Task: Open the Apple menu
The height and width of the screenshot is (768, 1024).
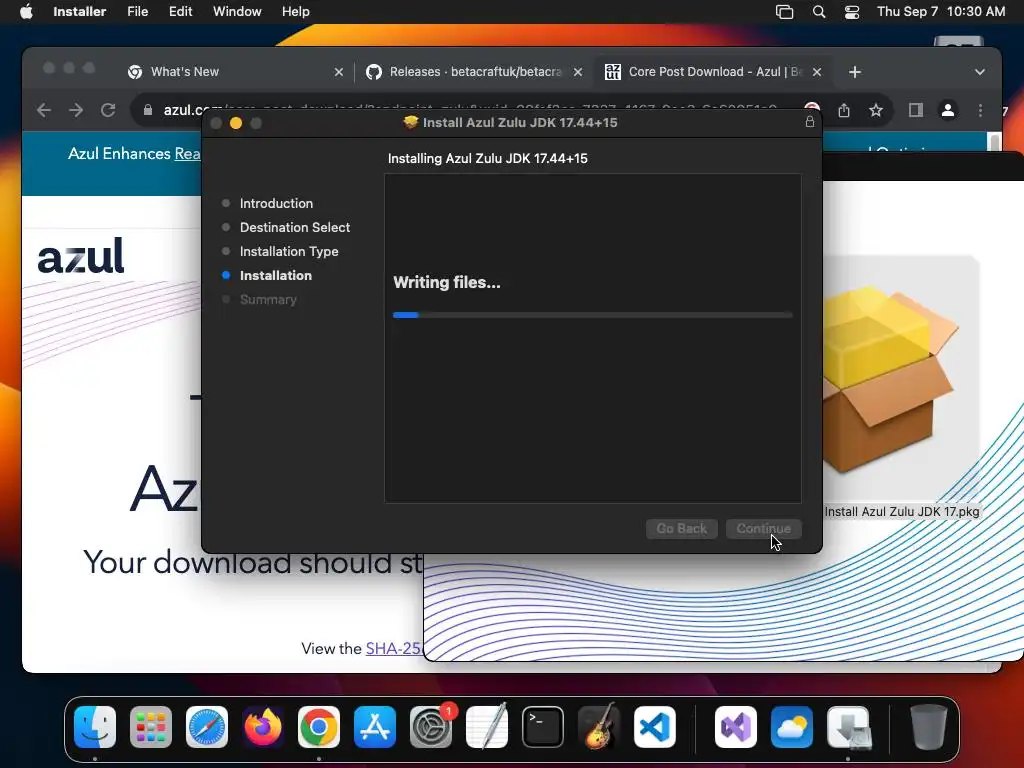Action: tap(26, 12)
